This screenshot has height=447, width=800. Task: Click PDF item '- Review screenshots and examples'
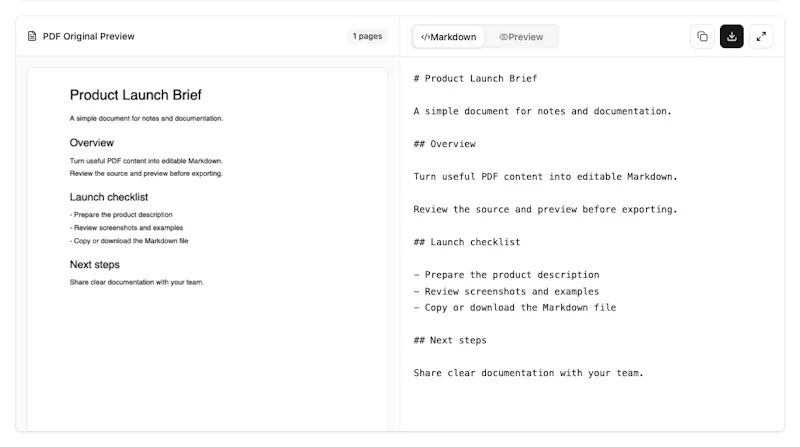tap(127, 228)
